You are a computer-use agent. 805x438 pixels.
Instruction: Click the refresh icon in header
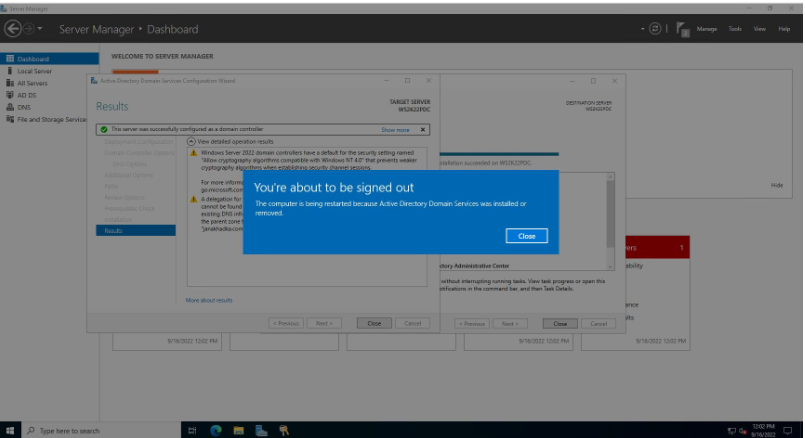click(656, 29)
